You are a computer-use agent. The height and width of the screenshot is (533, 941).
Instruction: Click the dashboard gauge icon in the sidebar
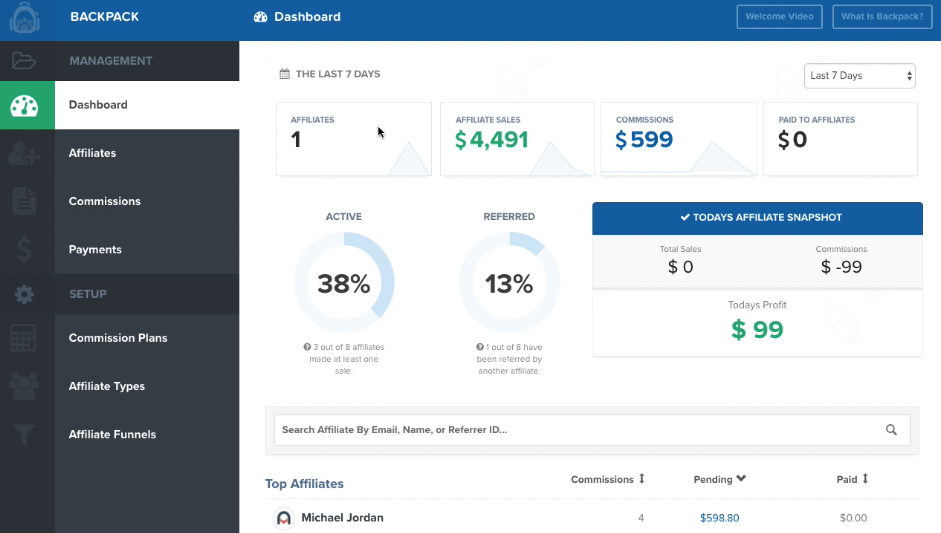[x=25, y=106]
